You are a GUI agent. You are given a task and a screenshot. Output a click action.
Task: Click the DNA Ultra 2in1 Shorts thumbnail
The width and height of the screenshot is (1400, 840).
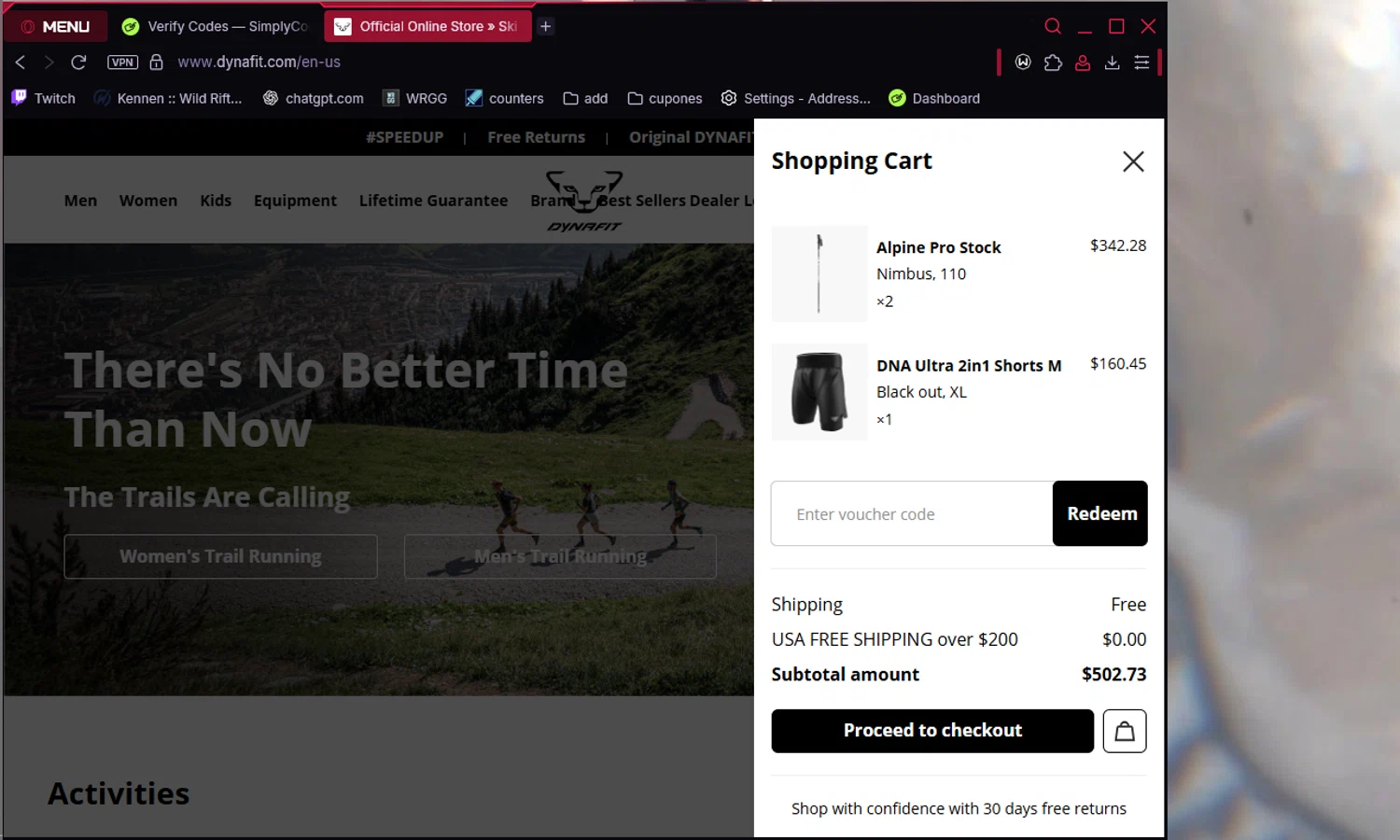click(819, 392)
